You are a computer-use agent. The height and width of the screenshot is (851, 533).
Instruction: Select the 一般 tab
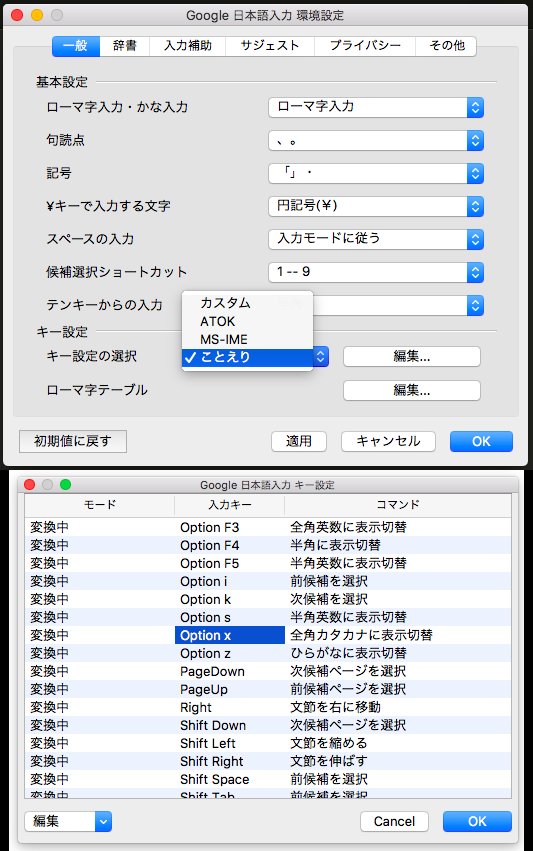coord(76,46)
